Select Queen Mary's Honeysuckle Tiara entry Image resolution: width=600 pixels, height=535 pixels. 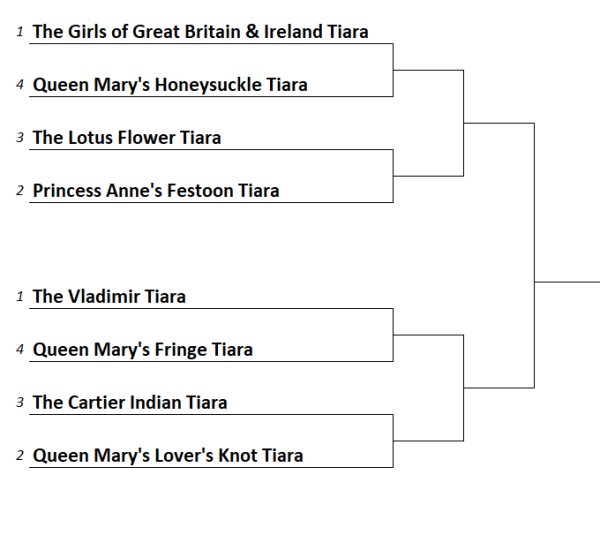click(x=170, y=85)
